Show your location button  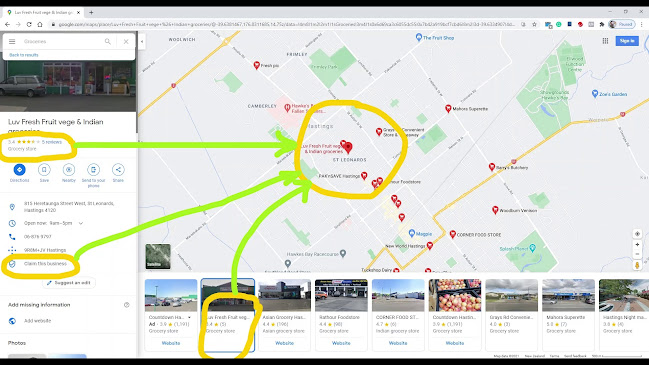(x=637, y=234)
